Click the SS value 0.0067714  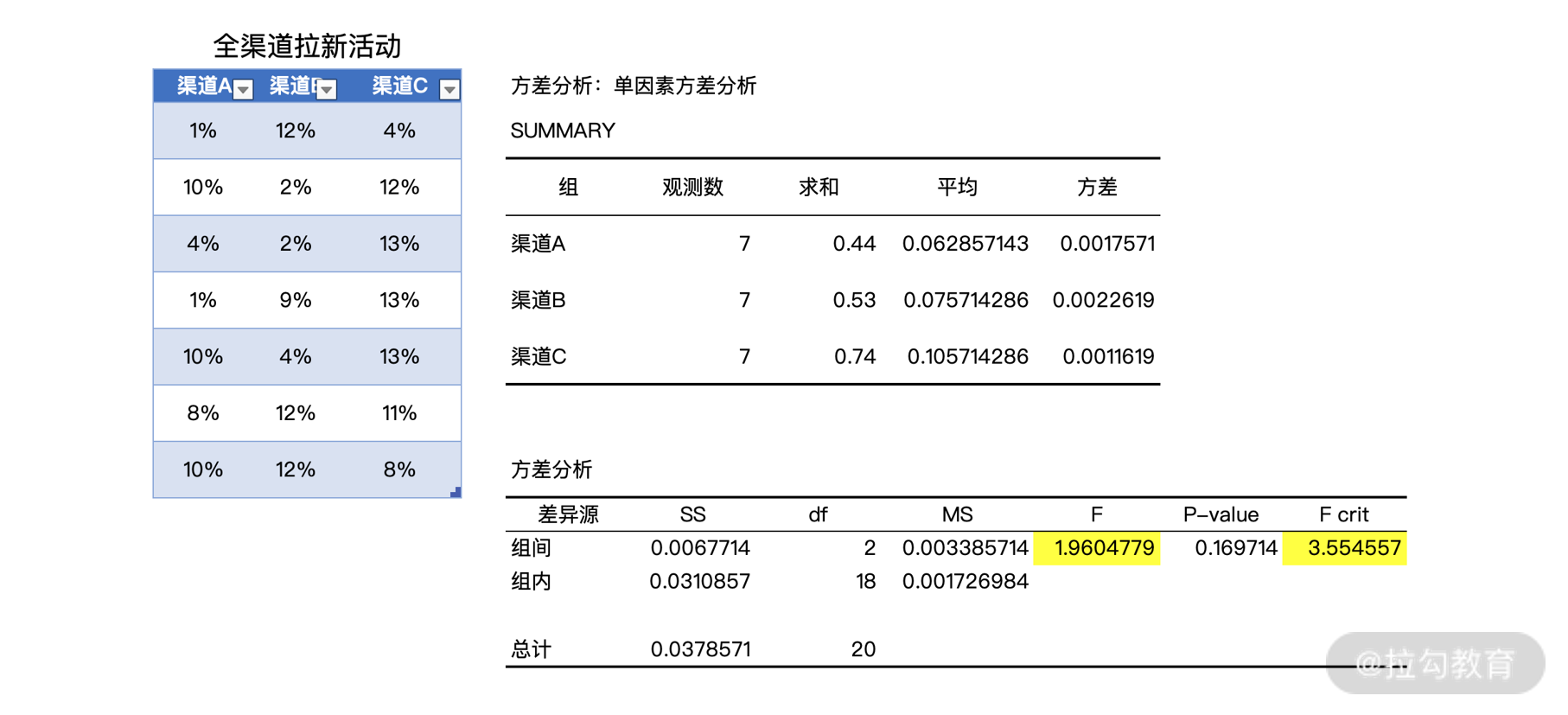[700, 547]
